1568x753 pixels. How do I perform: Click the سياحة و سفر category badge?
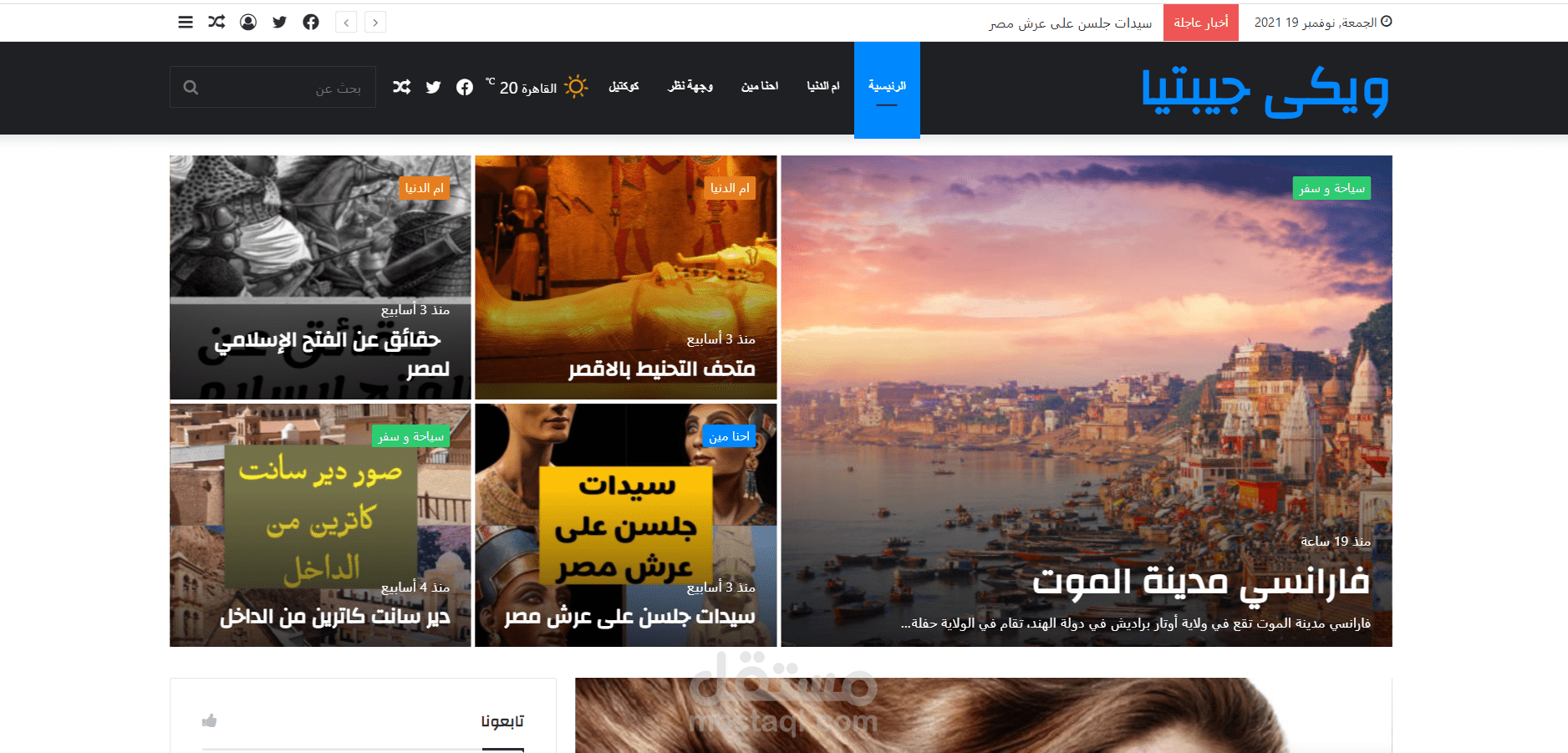point(1331,188)
